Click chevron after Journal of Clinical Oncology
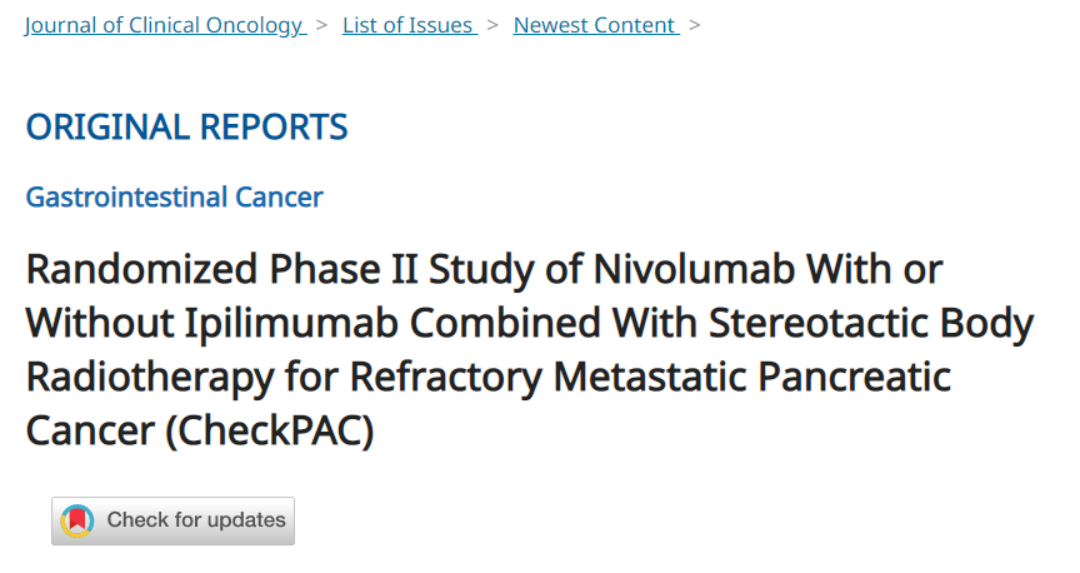The height and width of the screenshot is (573, 1080). point(322,25)
